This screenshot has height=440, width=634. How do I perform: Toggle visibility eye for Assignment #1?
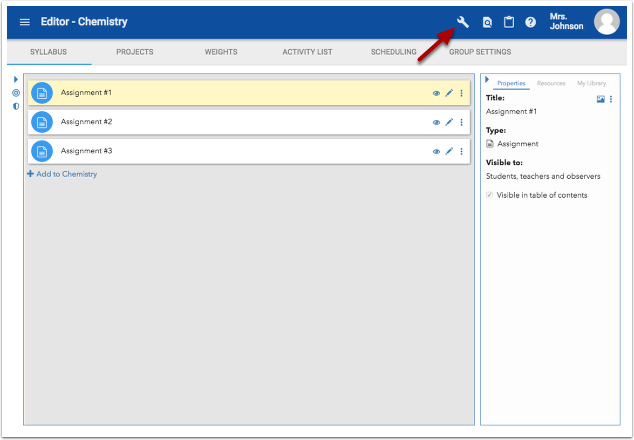coord(436,93)
